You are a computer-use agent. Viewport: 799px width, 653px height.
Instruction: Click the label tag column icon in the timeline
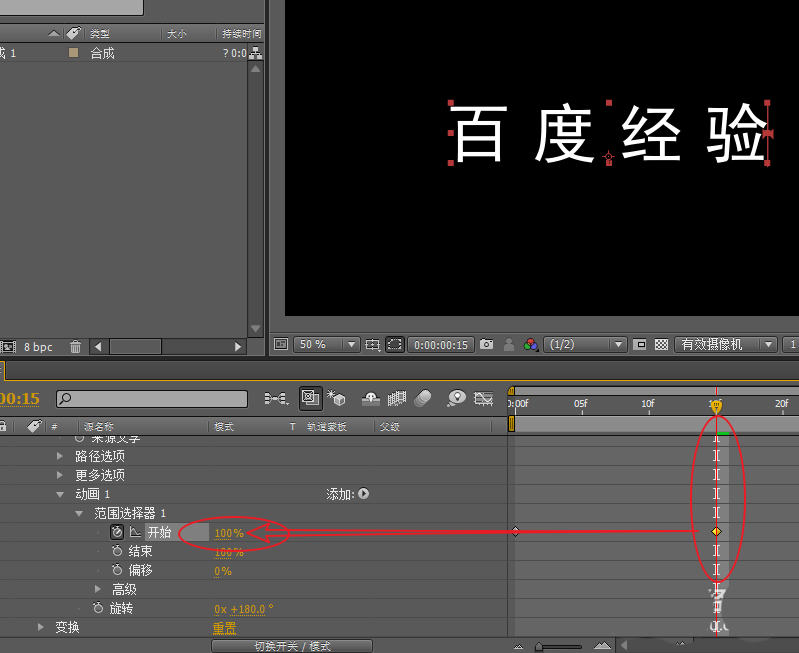34,426
